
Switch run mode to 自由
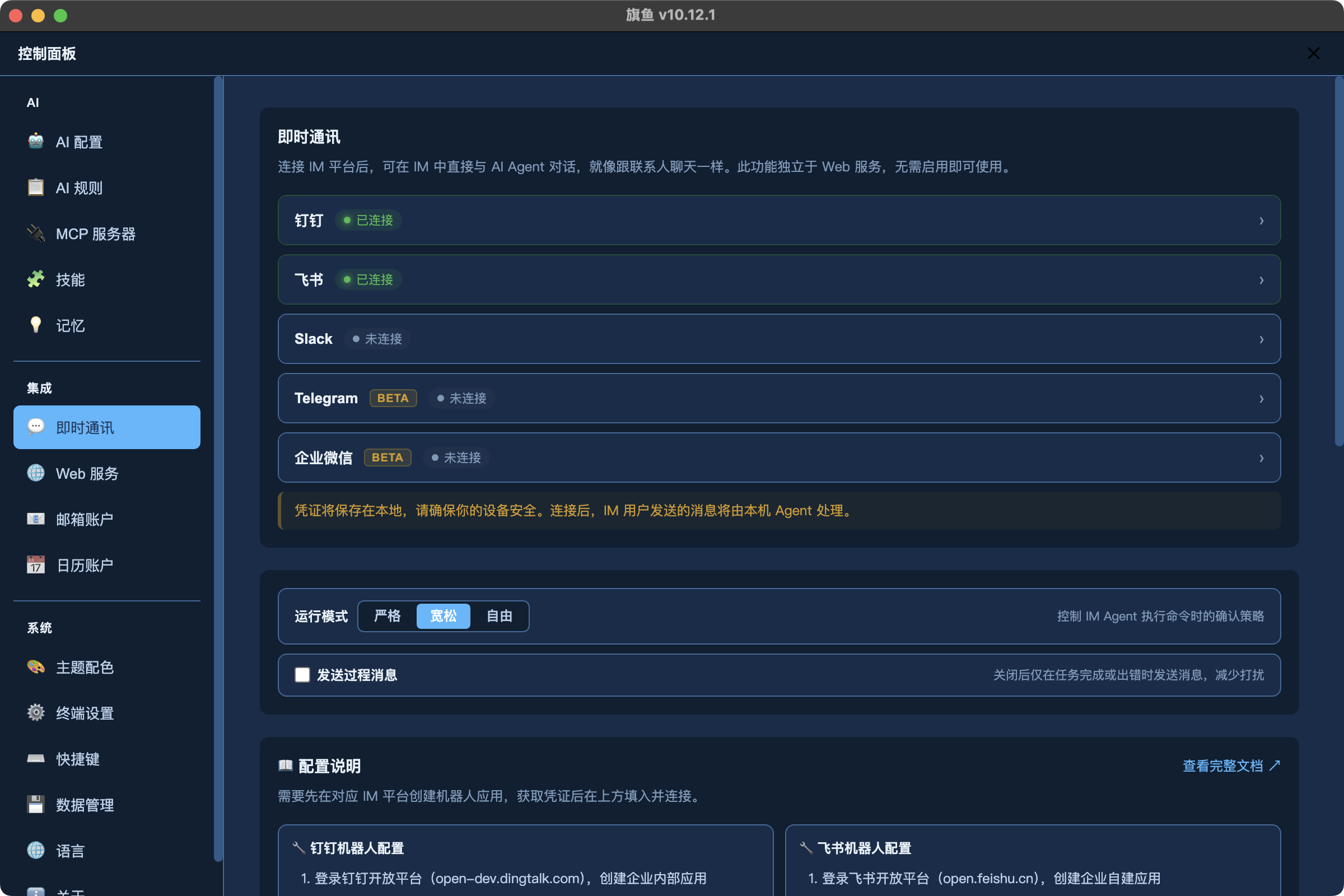499,616
